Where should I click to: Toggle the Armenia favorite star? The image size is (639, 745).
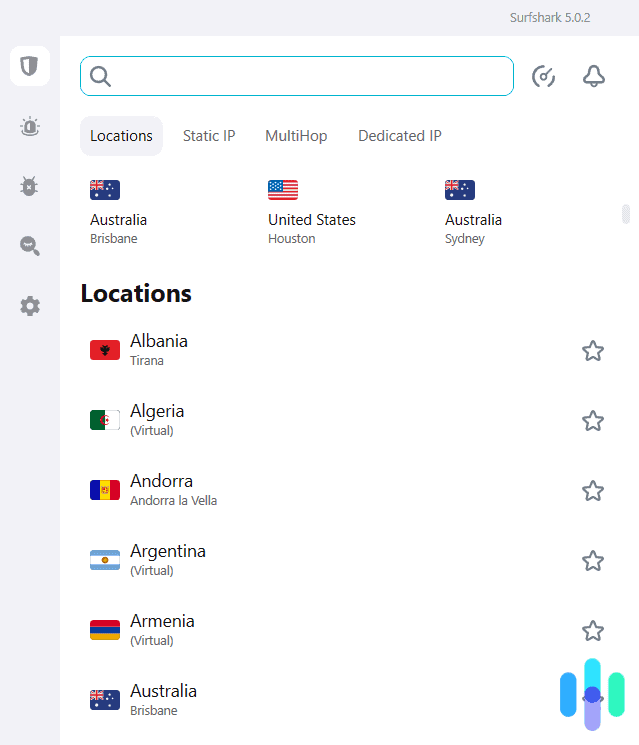593,630
